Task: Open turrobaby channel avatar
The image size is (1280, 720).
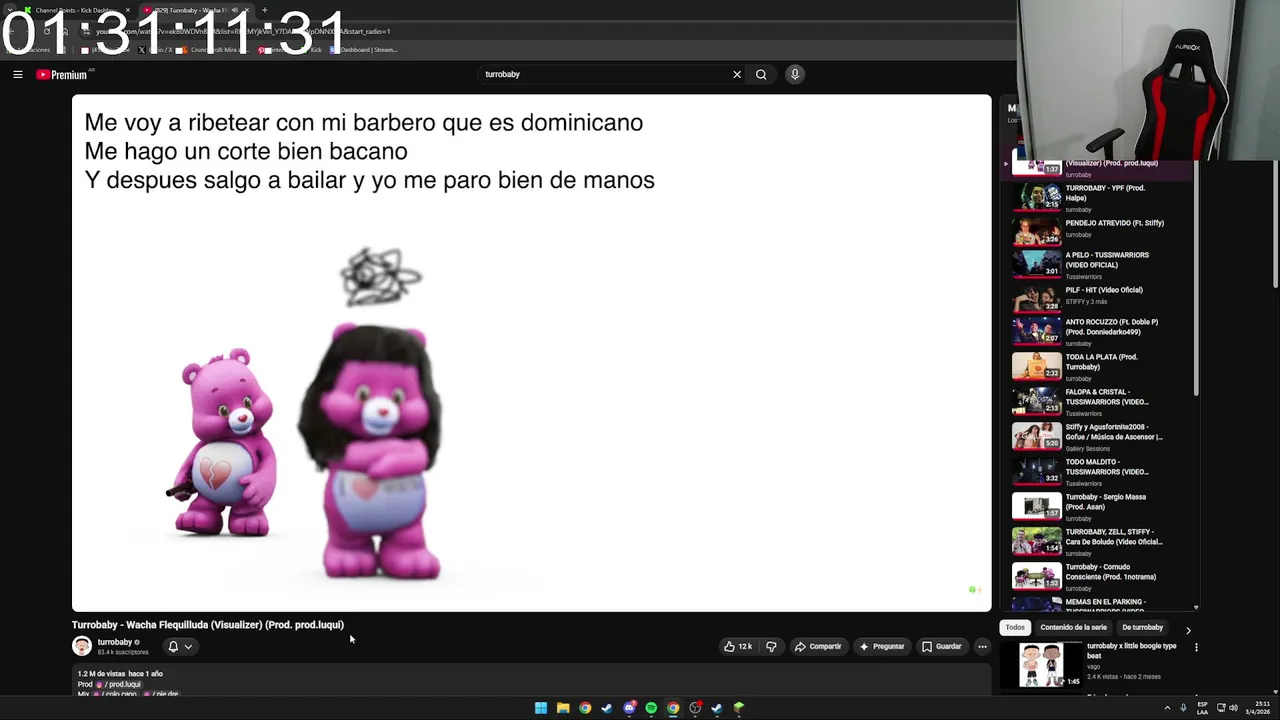Action: pyautogui.click(x=82, y=646)
